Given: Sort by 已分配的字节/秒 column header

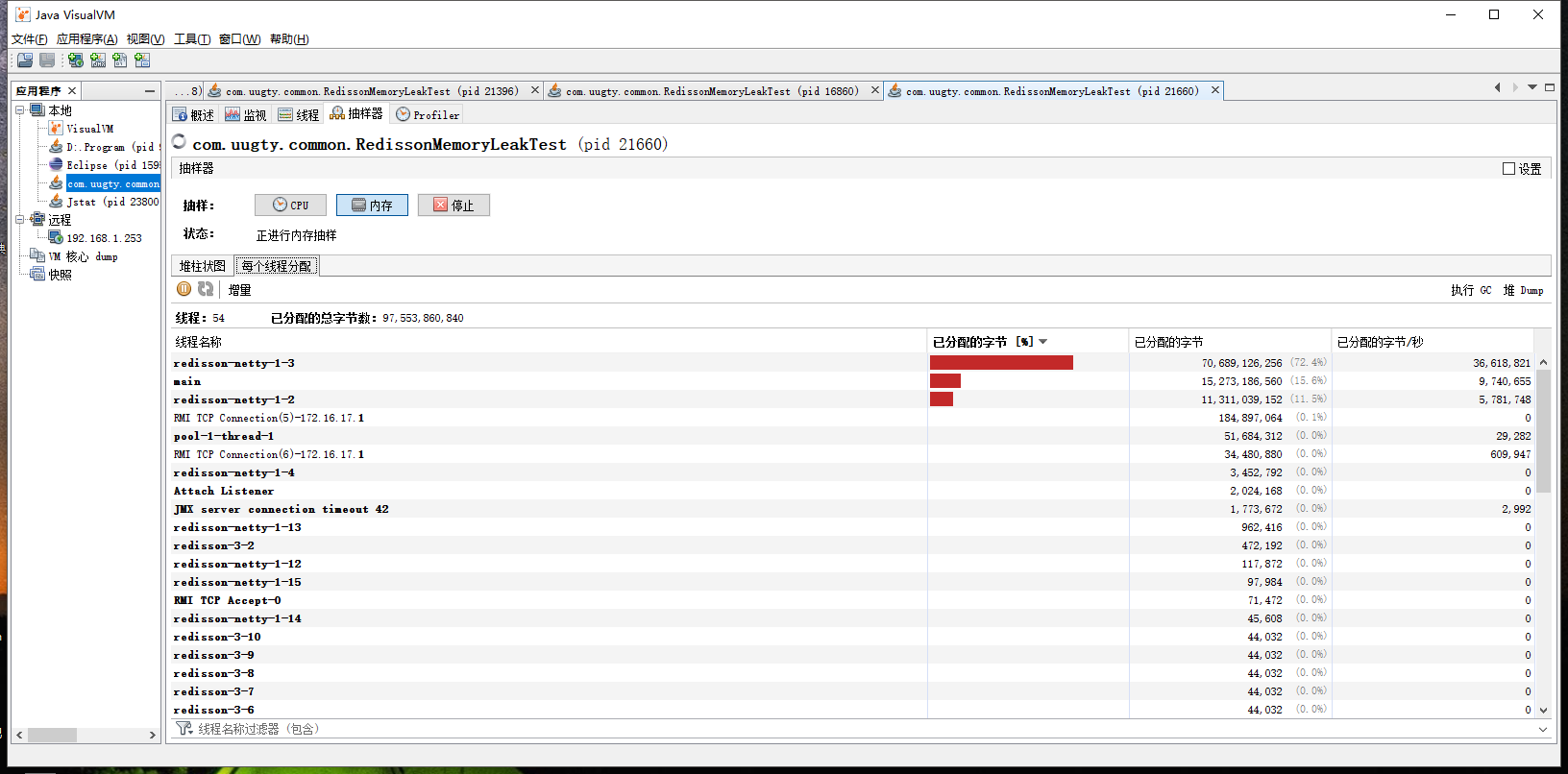Looking at the screenshot, I should pos(1433,342).
